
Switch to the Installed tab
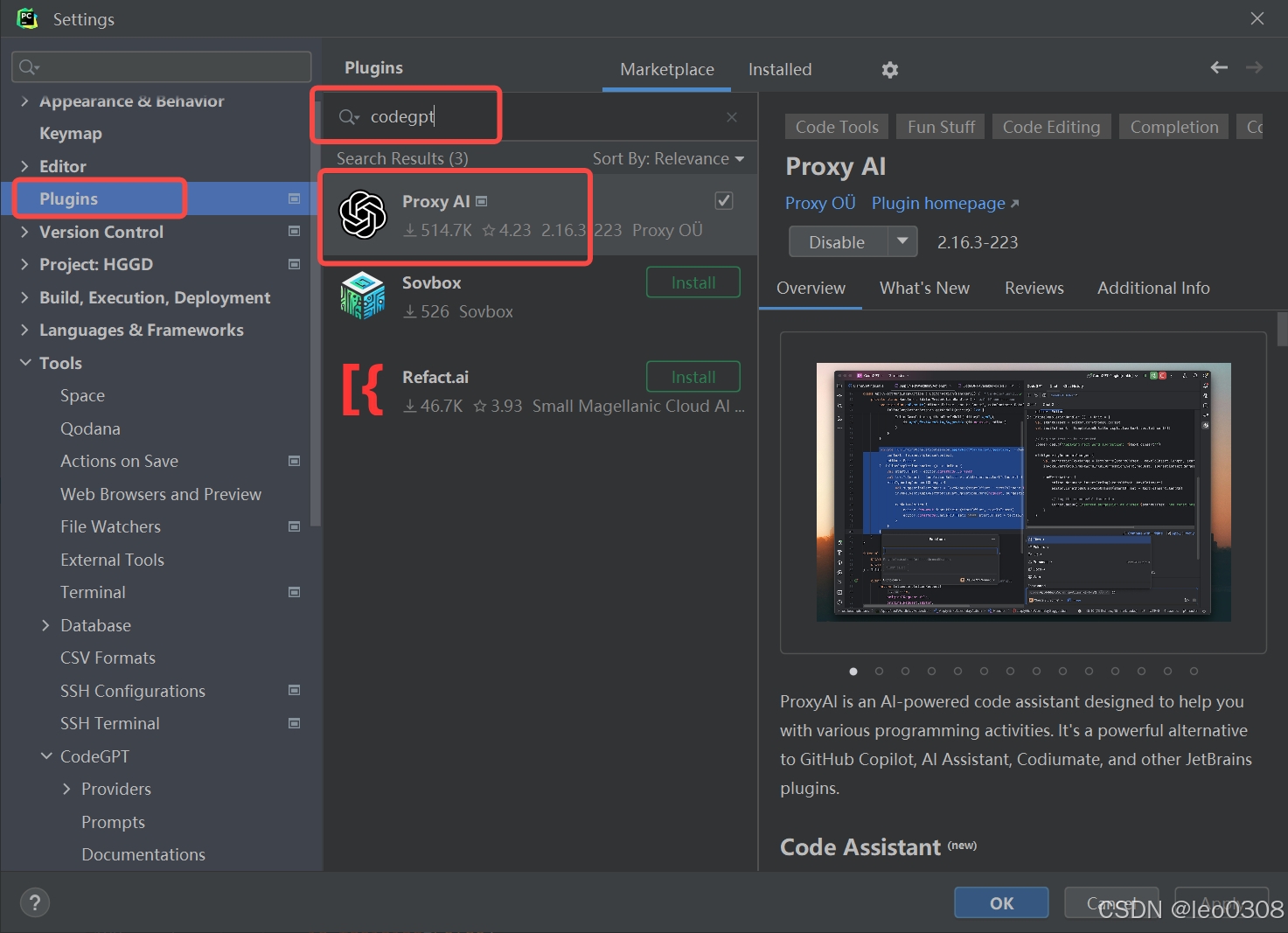pyautogui.click(x=778, y=69)
